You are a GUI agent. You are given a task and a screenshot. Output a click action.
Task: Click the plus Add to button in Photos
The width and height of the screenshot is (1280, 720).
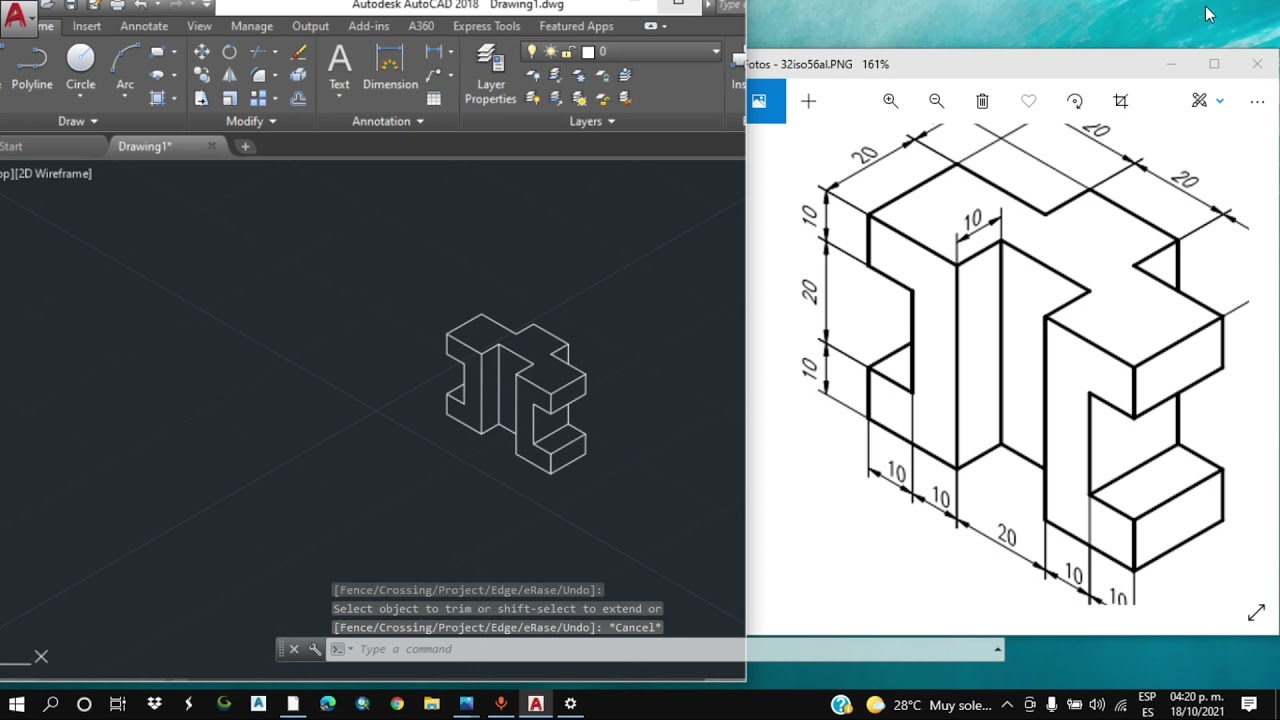pyautogui.click(x=808, y=101)
